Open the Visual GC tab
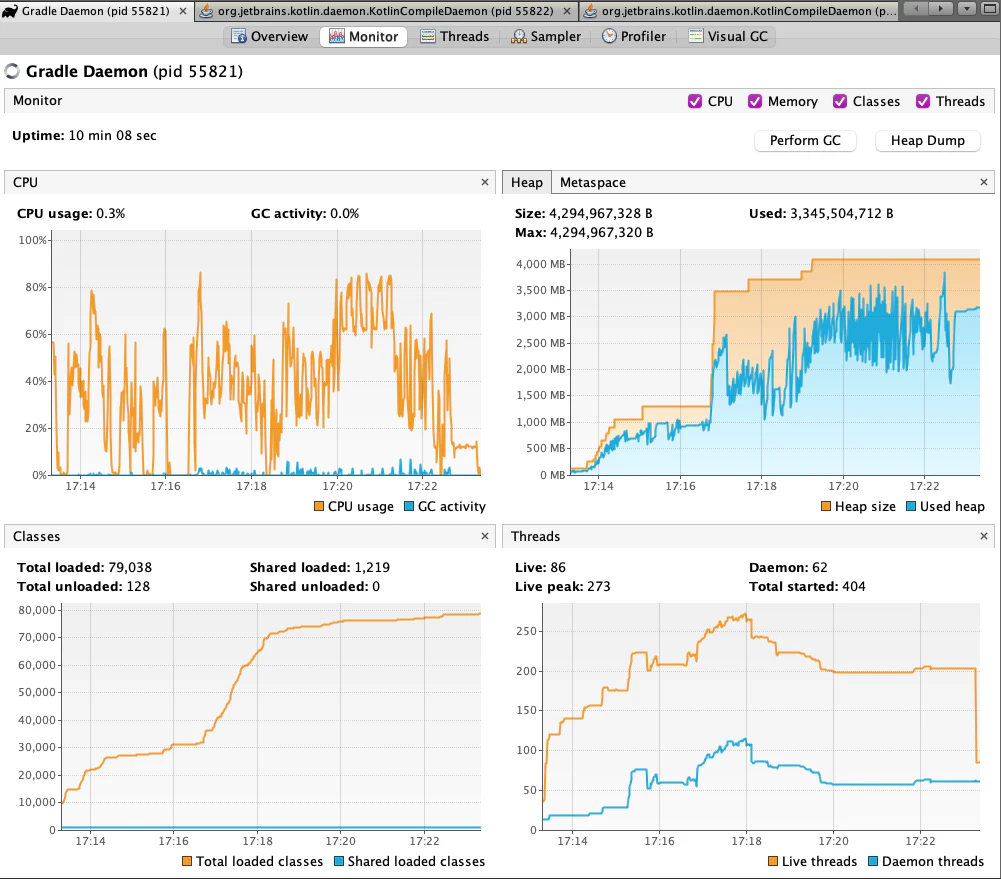 (x=728, y=36)
